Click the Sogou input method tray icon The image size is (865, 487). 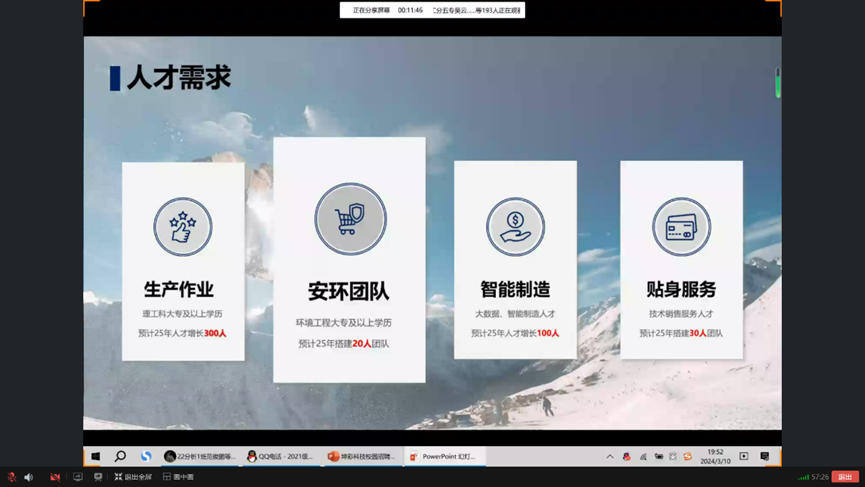coord(688,456)
